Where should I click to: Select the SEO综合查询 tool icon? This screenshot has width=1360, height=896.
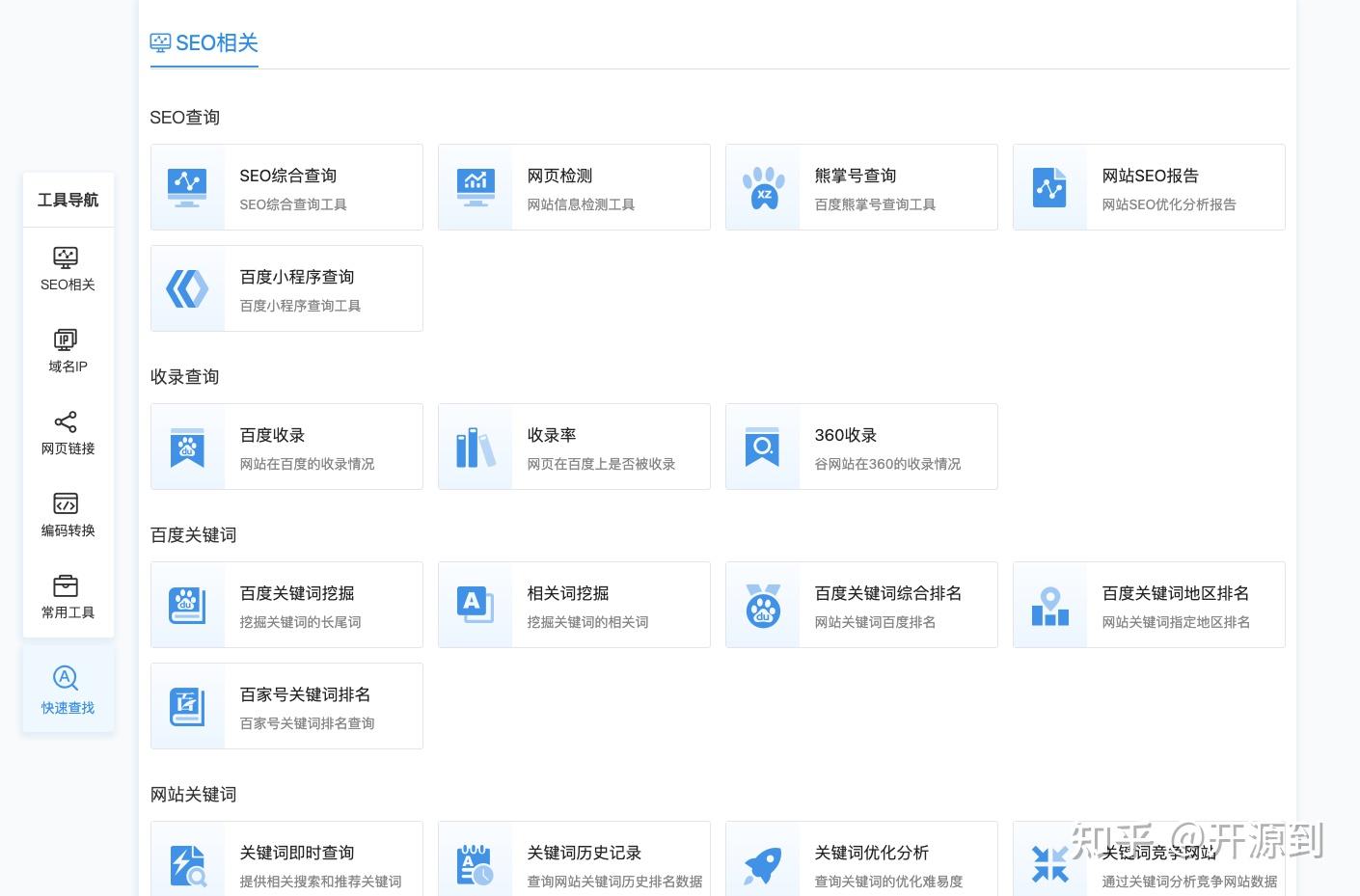(187, 187)
